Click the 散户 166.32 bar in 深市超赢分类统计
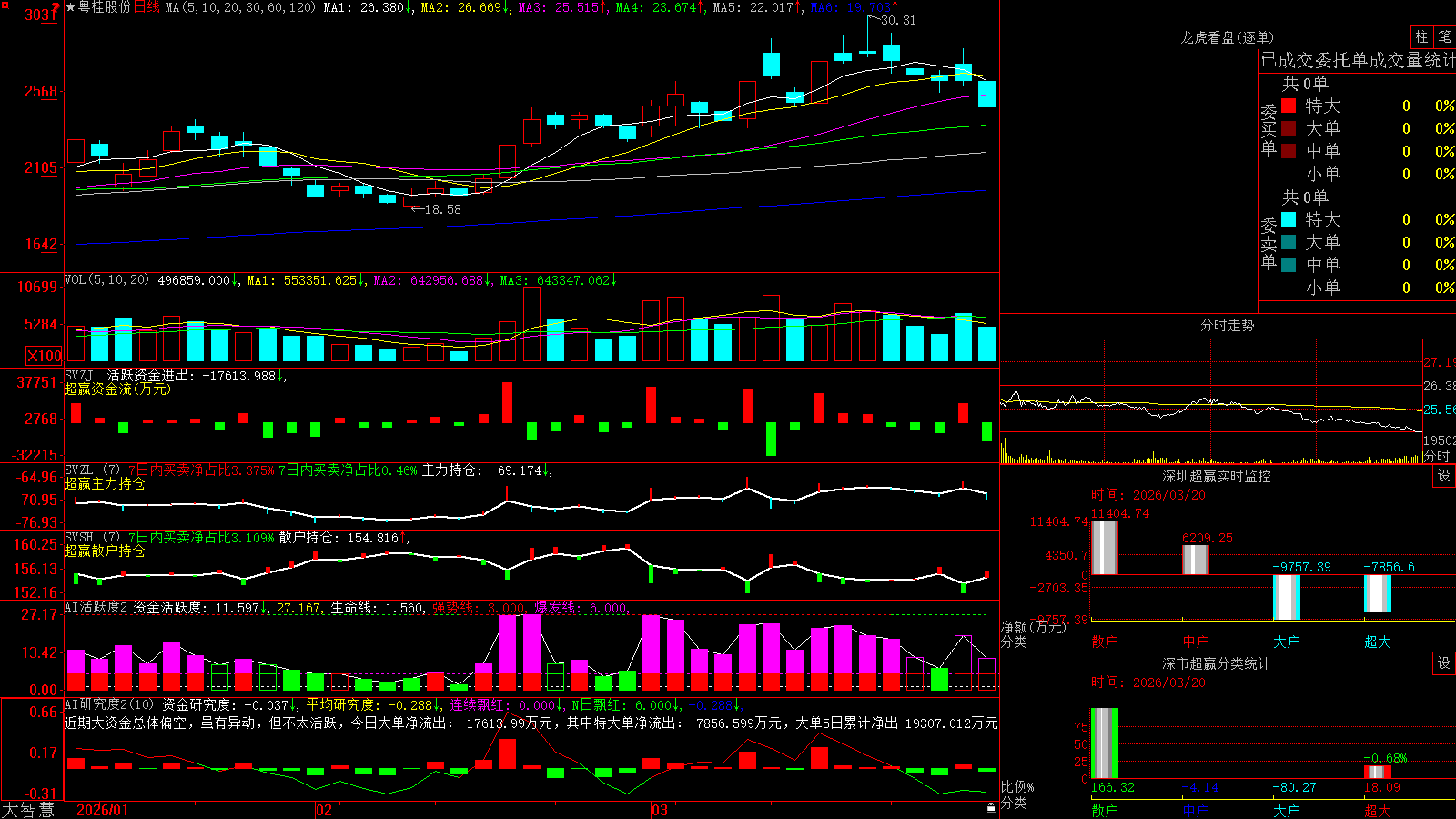The image size is (1456, 819). (1105, 743)
